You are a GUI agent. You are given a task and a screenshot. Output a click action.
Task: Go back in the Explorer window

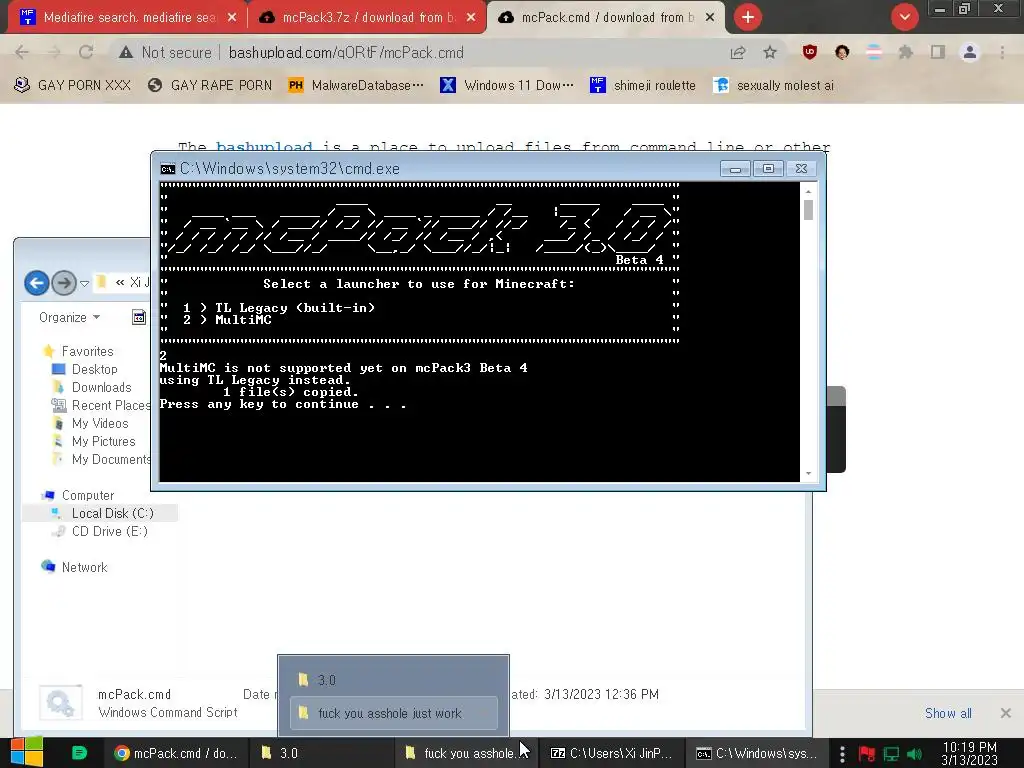click(37, 283)
